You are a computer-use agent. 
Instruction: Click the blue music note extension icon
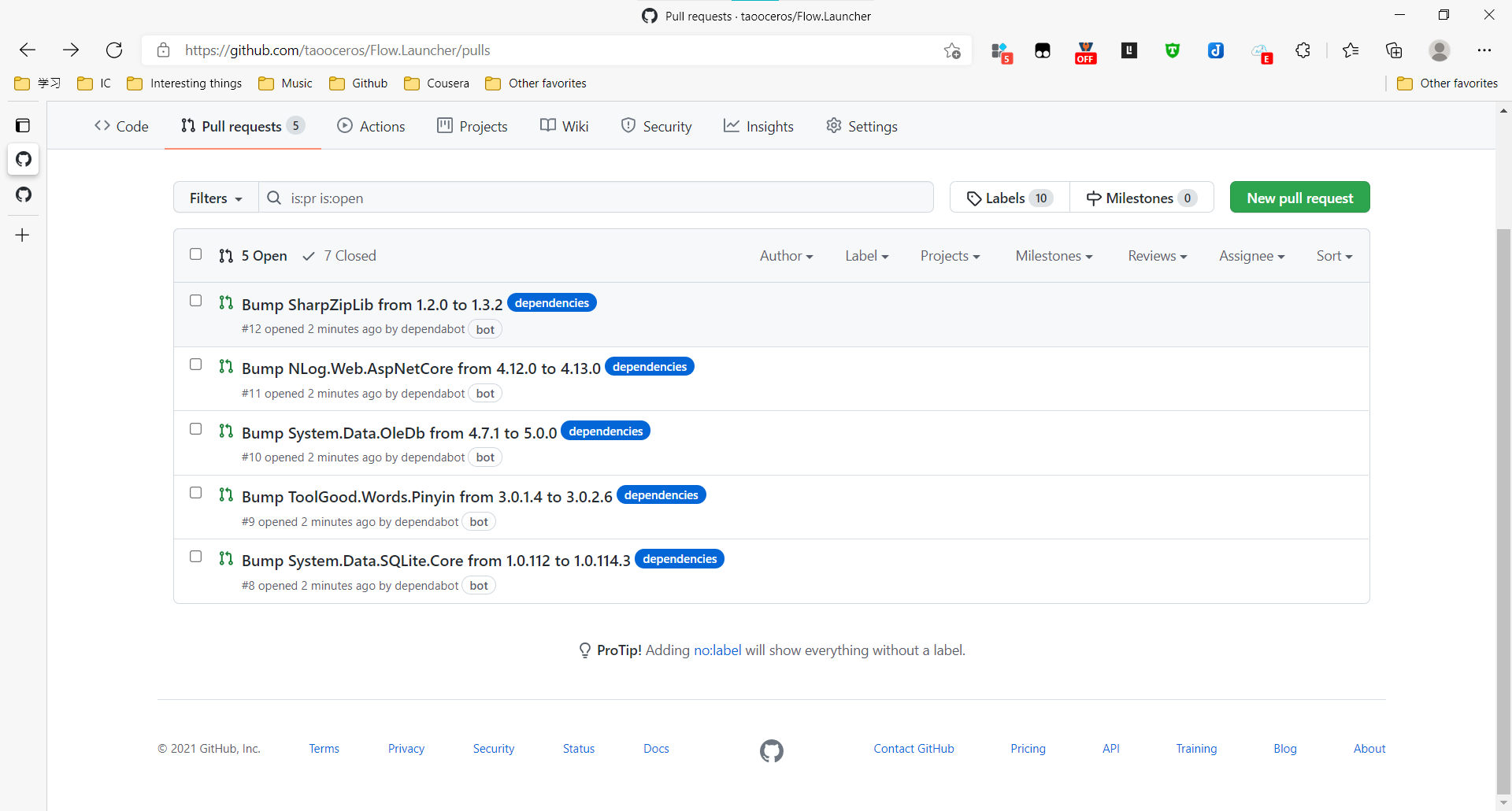tap(1216, 51)
